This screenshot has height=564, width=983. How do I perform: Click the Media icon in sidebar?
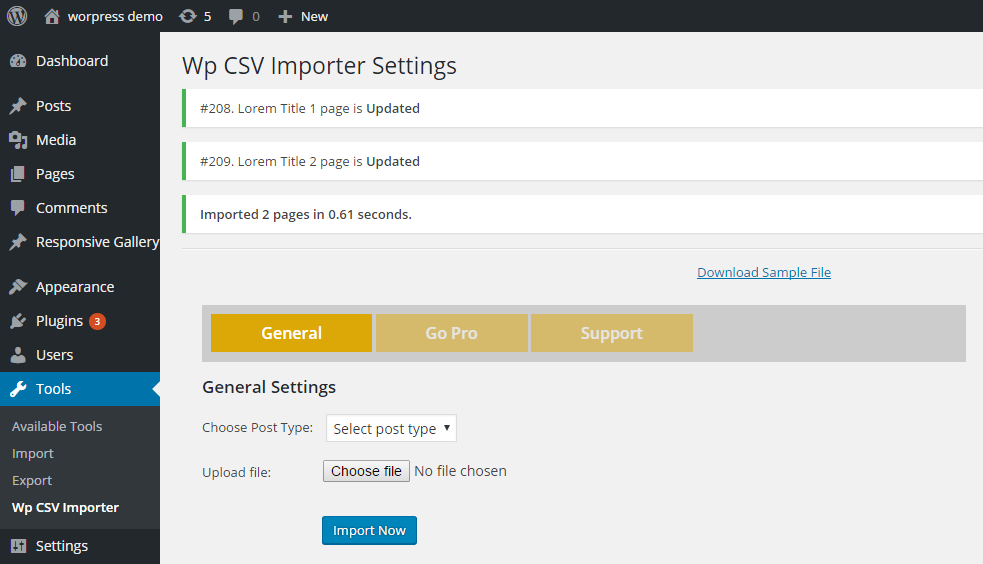(x=18, y=140)
